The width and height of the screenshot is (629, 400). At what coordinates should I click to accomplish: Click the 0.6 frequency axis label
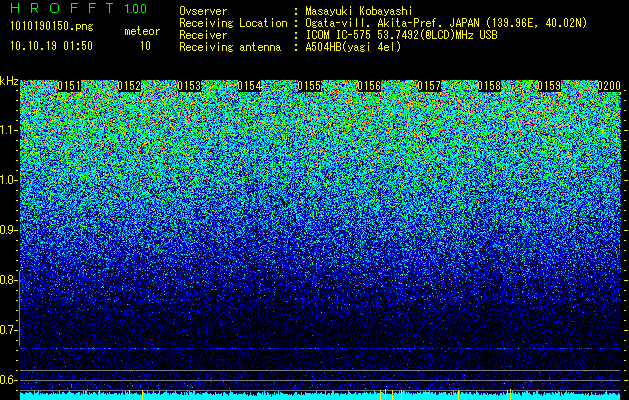point(8,380)
